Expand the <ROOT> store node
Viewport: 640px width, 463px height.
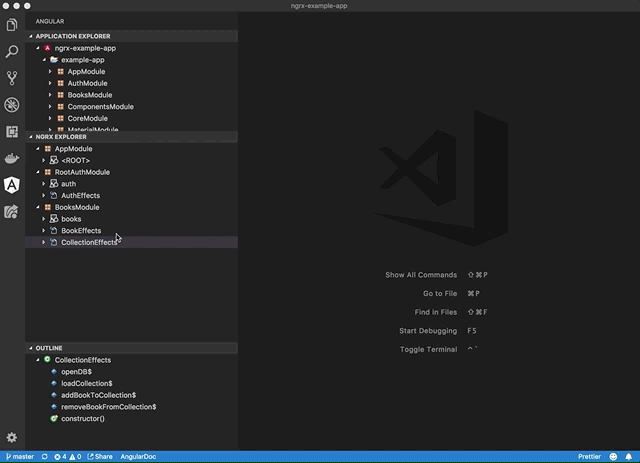[x=44, y=160]
